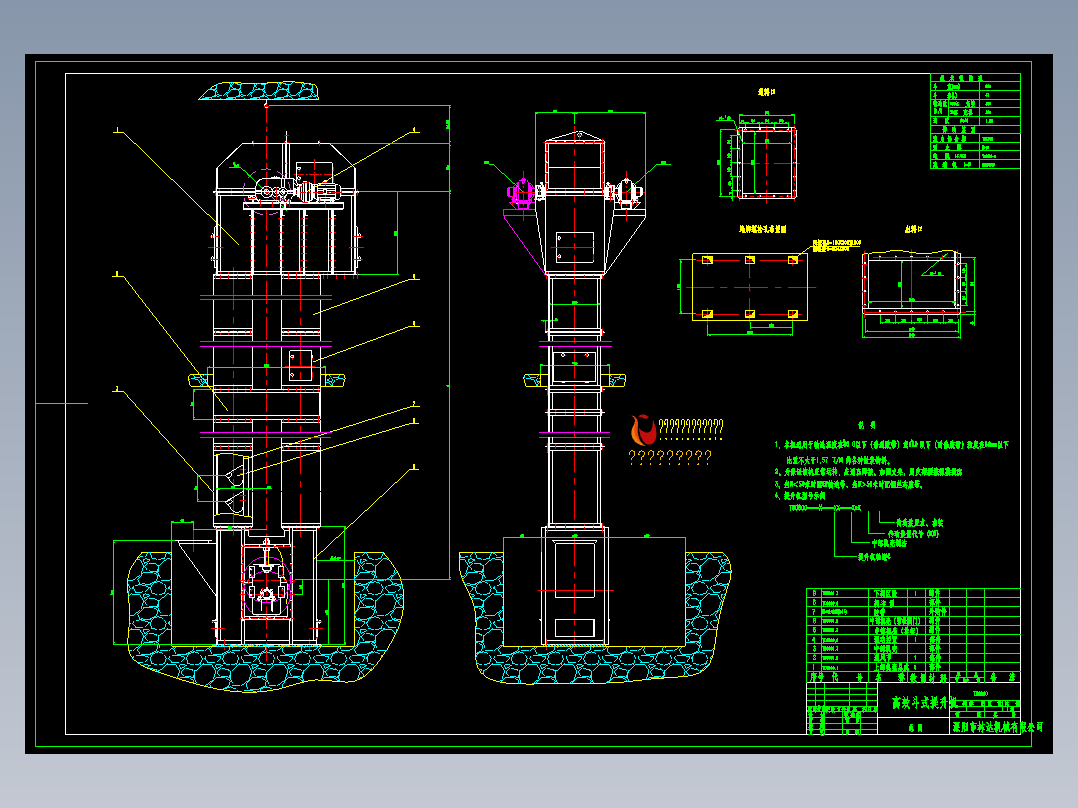Click the 地脚螺栓孔布置图 view label
Screen dimensions: 1078x808
[762, 229]
